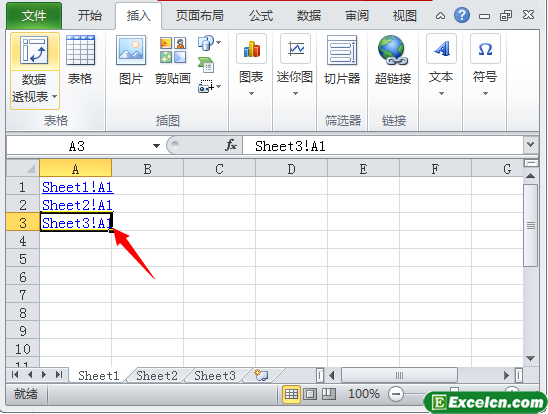The height and width of the screenshot is (414, 548).
Task: Click the zoom out minus button
Action: (x=396, y=394)
